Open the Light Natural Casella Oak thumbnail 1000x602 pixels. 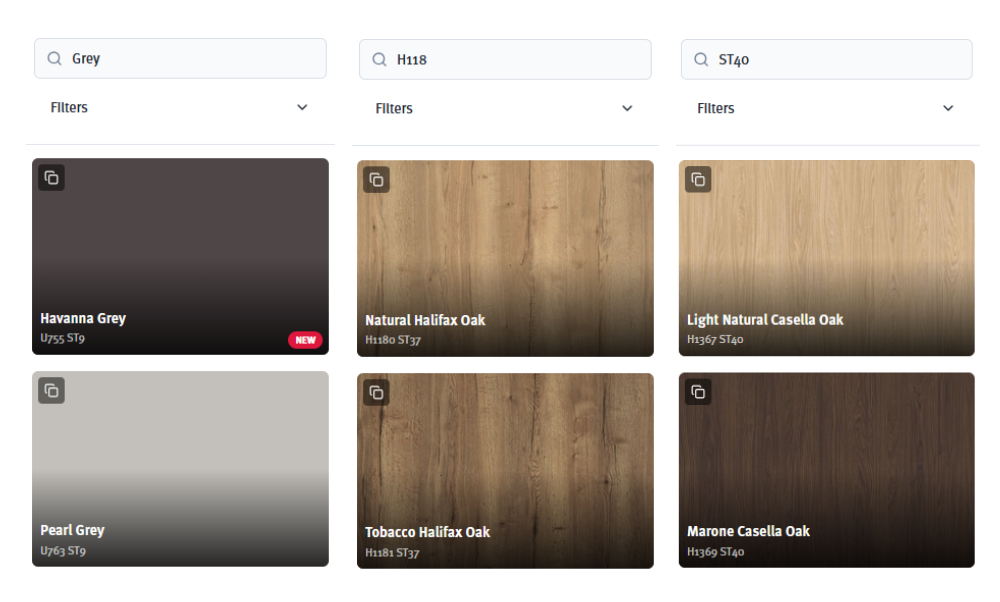point(827,258)
